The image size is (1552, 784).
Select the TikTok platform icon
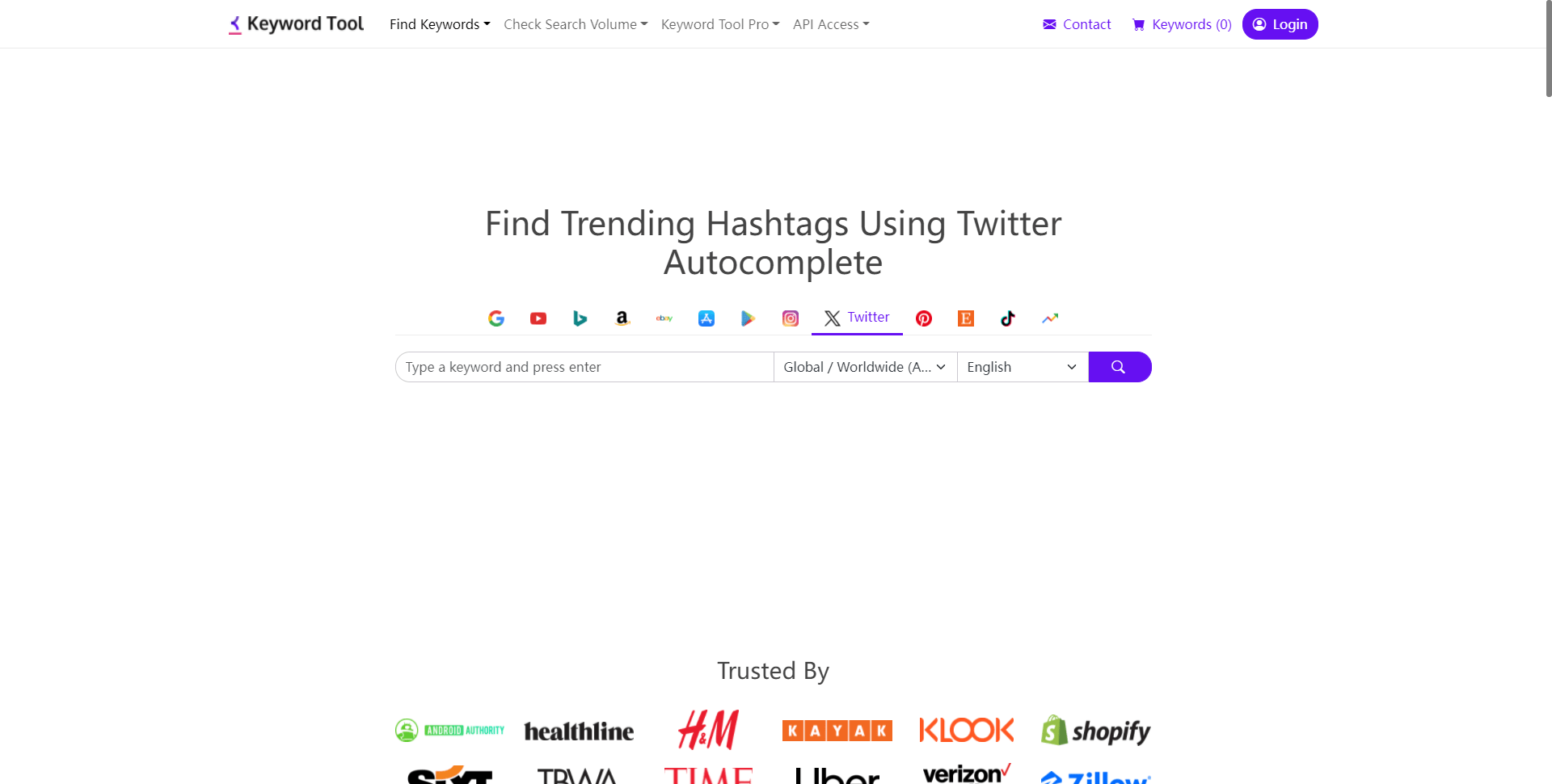1008,318
